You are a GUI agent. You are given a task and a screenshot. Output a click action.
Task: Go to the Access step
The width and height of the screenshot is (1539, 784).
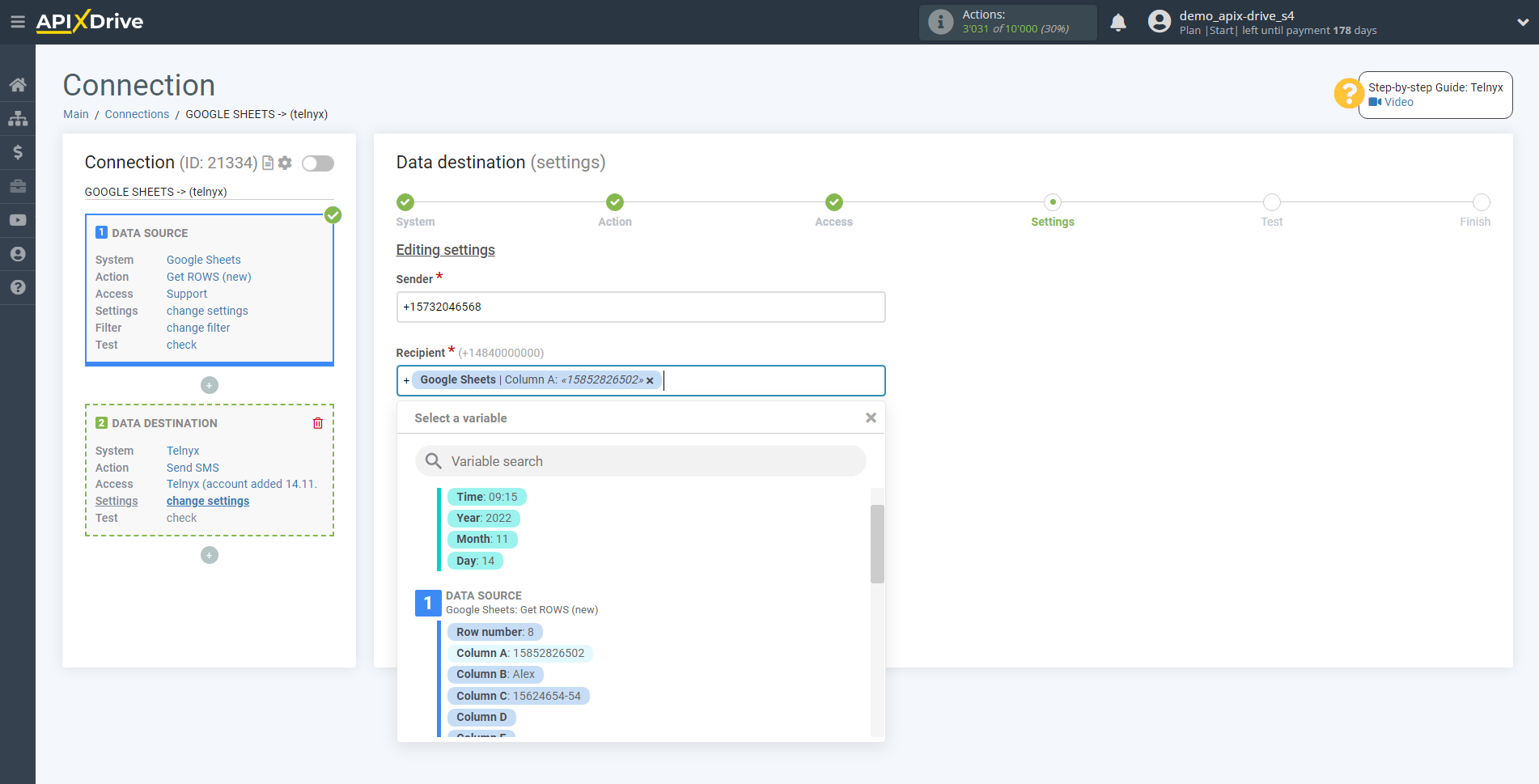(834, 202)
